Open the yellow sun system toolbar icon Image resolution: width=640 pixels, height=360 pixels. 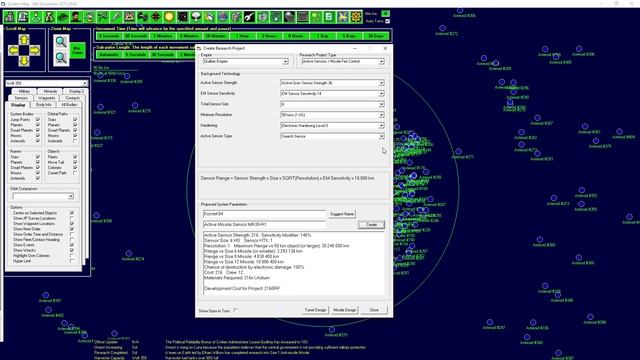click(x=169, y=17)
